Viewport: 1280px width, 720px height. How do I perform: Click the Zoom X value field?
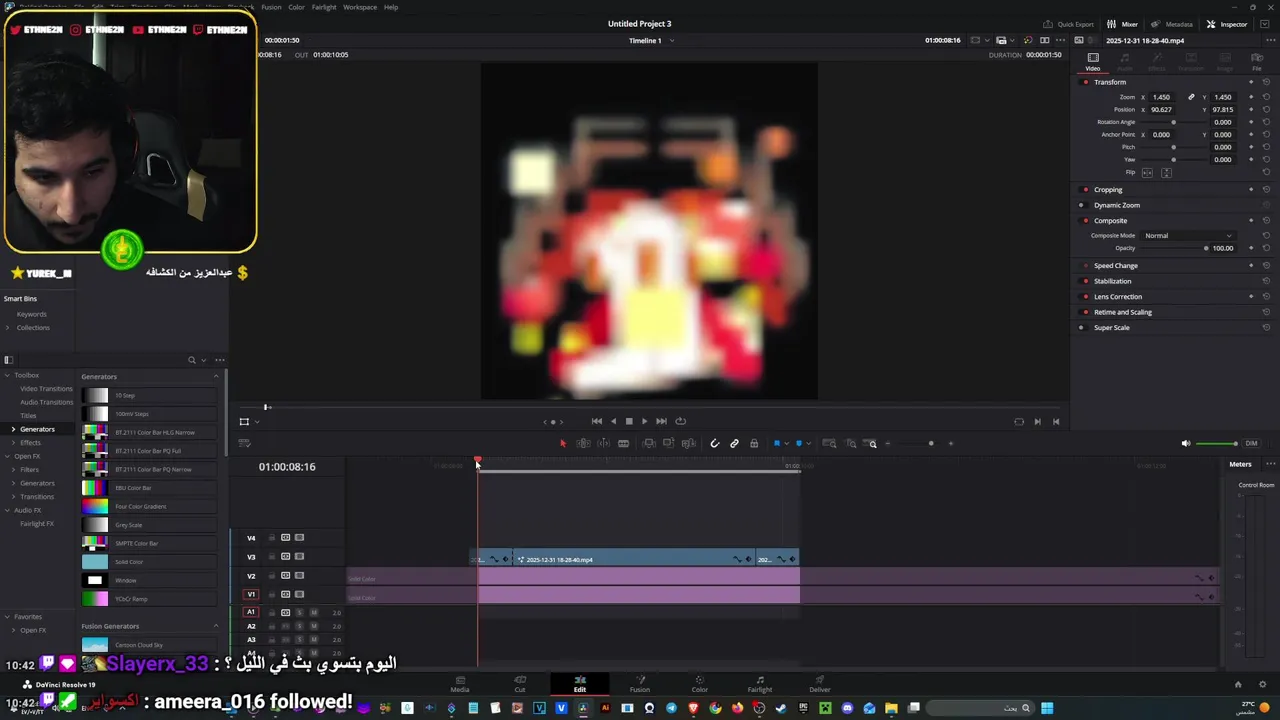click(1163, 97)
